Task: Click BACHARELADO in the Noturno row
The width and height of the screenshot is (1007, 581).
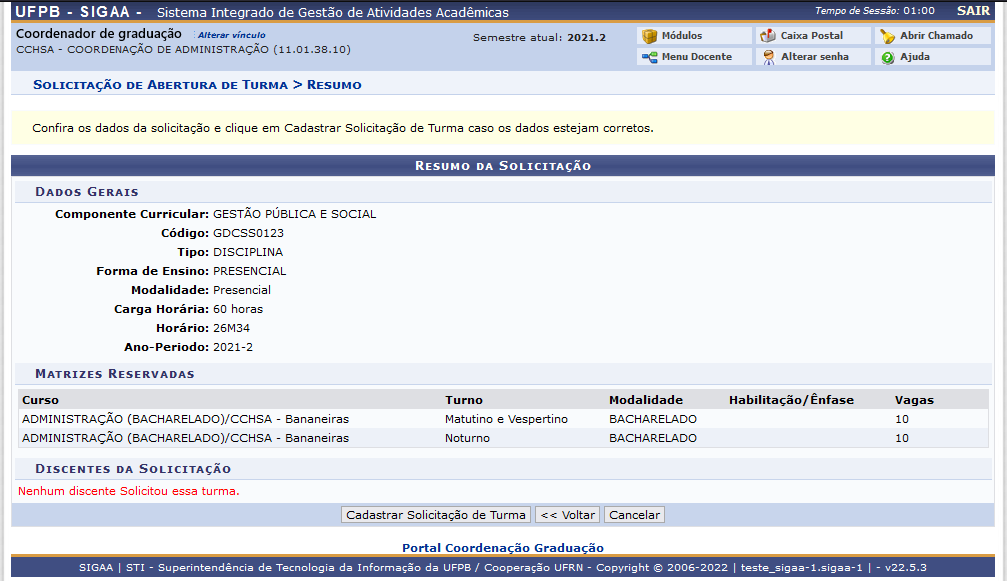Action: (x=652, y=438)
